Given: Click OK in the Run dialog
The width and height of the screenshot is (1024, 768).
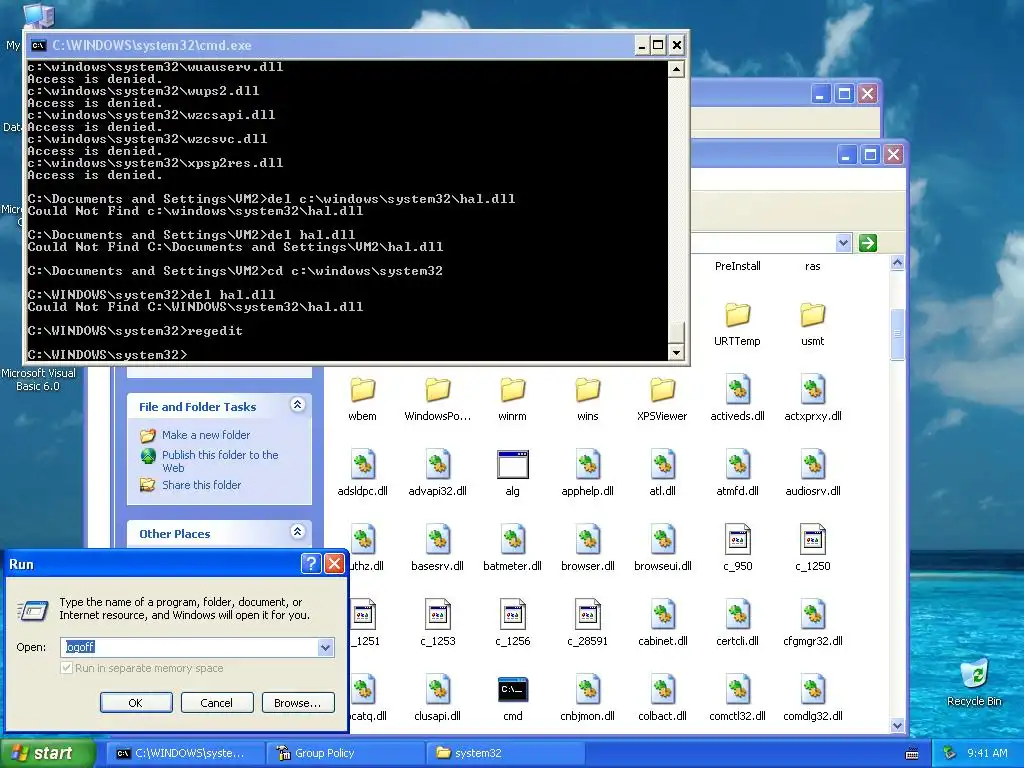Looking at the screenshot, I should [x=136, y=703].
